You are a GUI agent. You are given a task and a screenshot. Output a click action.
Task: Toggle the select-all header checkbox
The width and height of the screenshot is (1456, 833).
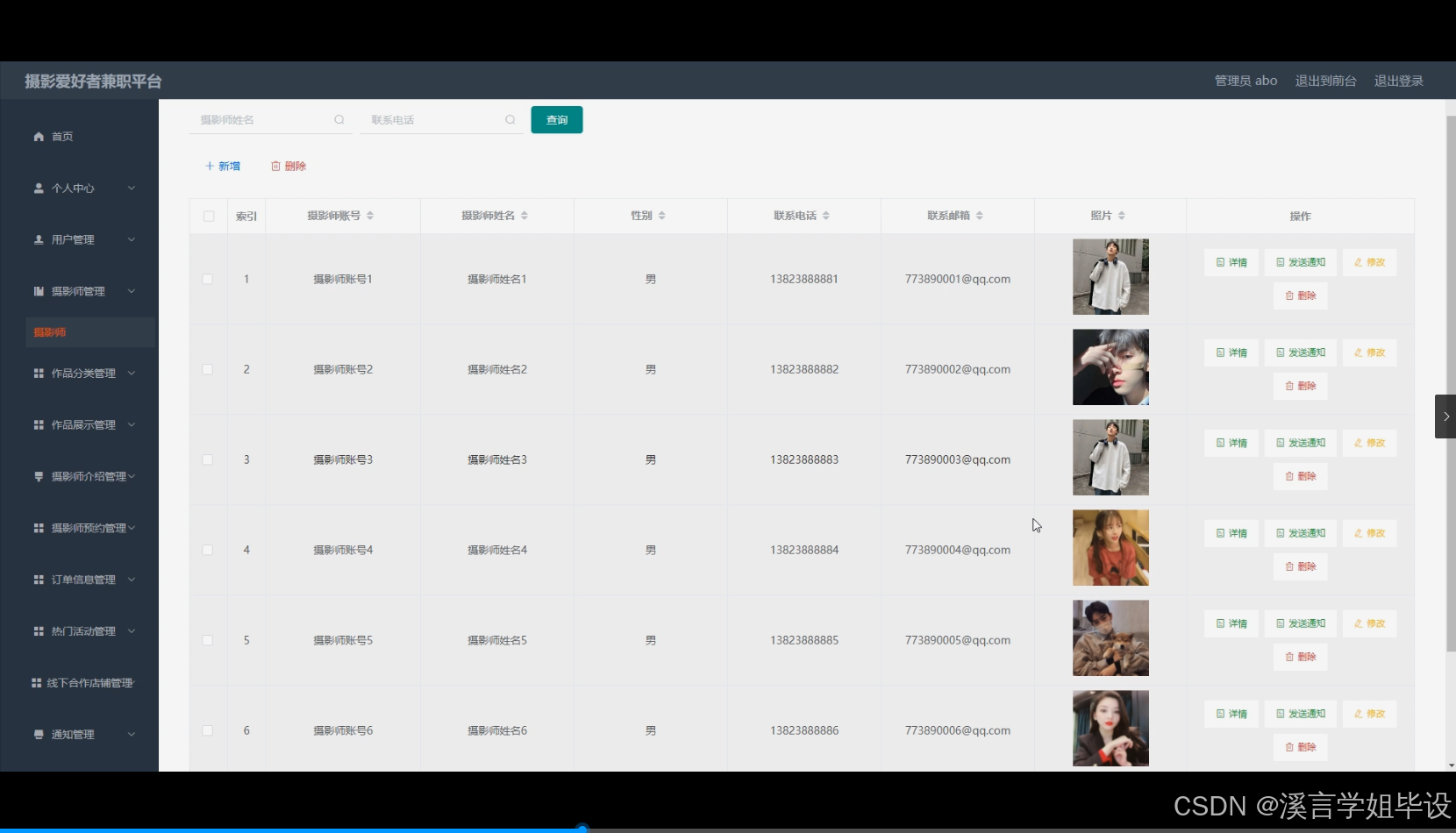[209, 217]
